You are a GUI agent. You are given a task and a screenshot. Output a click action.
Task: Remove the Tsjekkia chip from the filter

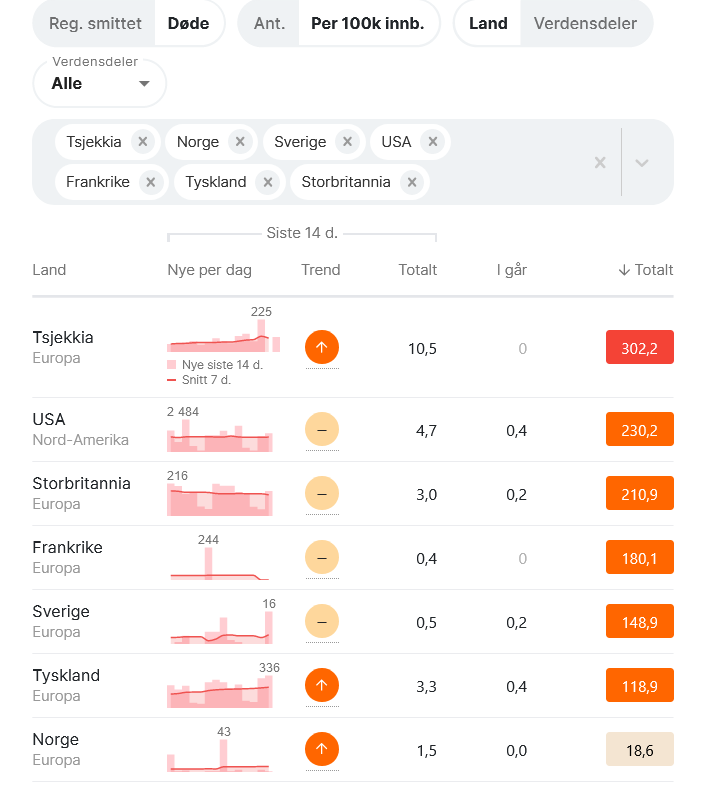[x=143, y=142]
